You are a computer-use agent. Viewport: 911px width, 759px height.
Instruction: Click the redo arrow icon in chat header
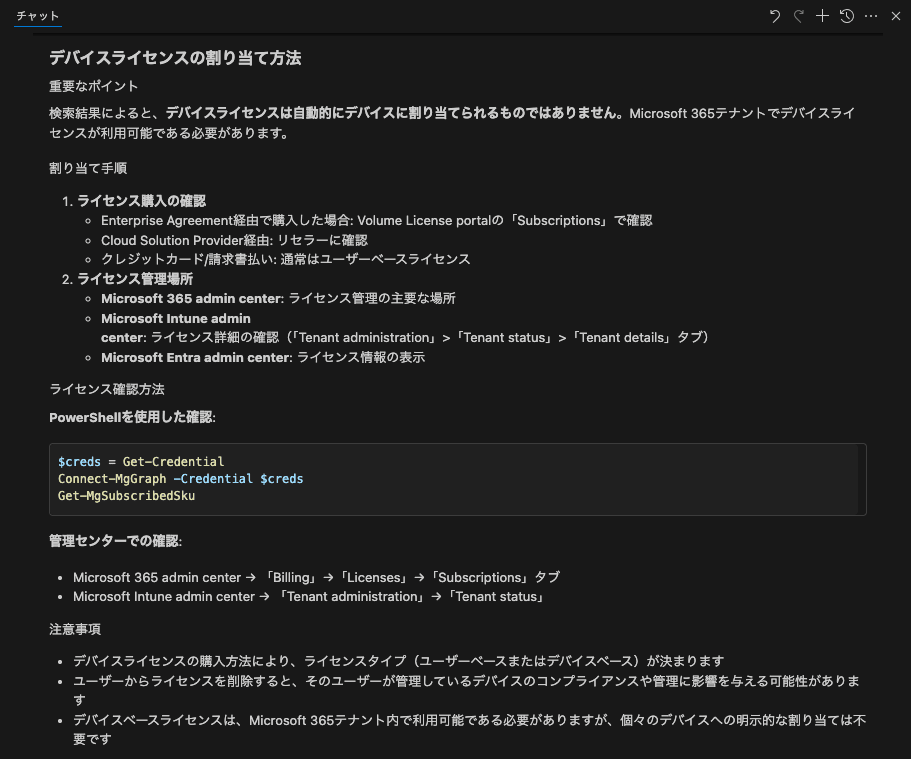click(x=799, y=16)
